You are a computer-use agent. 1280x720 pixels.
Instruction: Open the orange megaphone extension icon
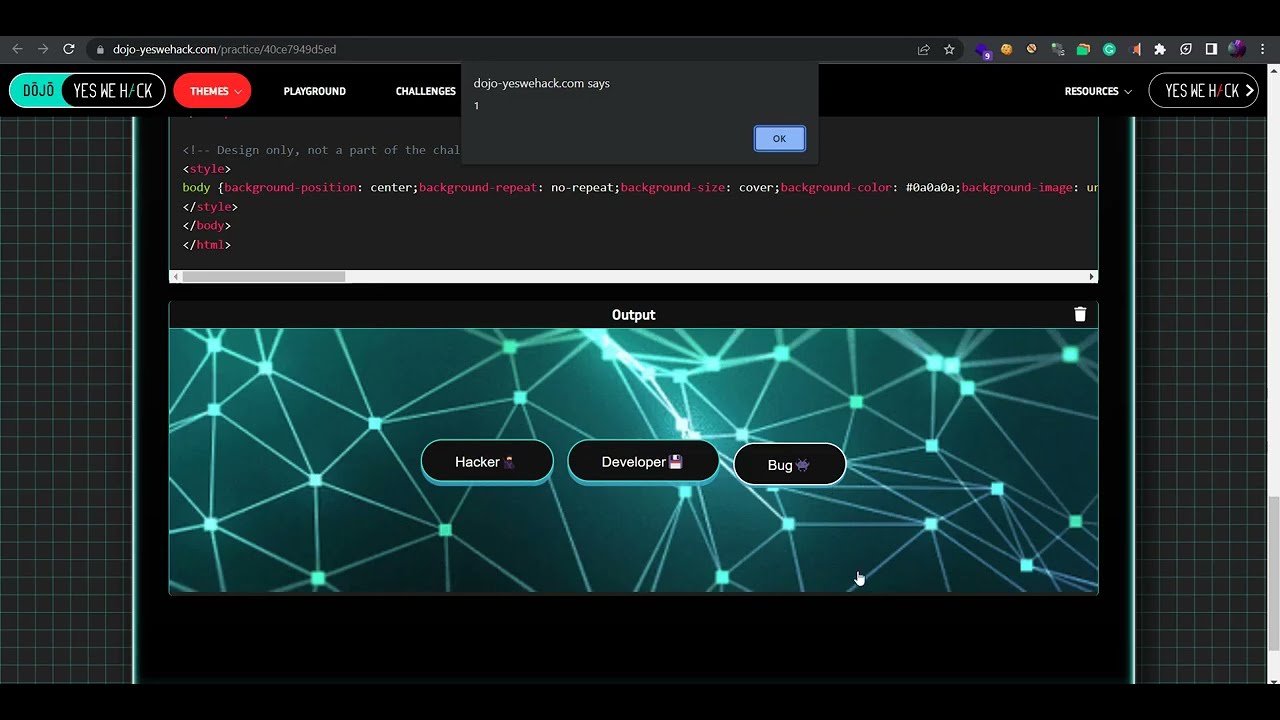click(x=1135, y=49)
